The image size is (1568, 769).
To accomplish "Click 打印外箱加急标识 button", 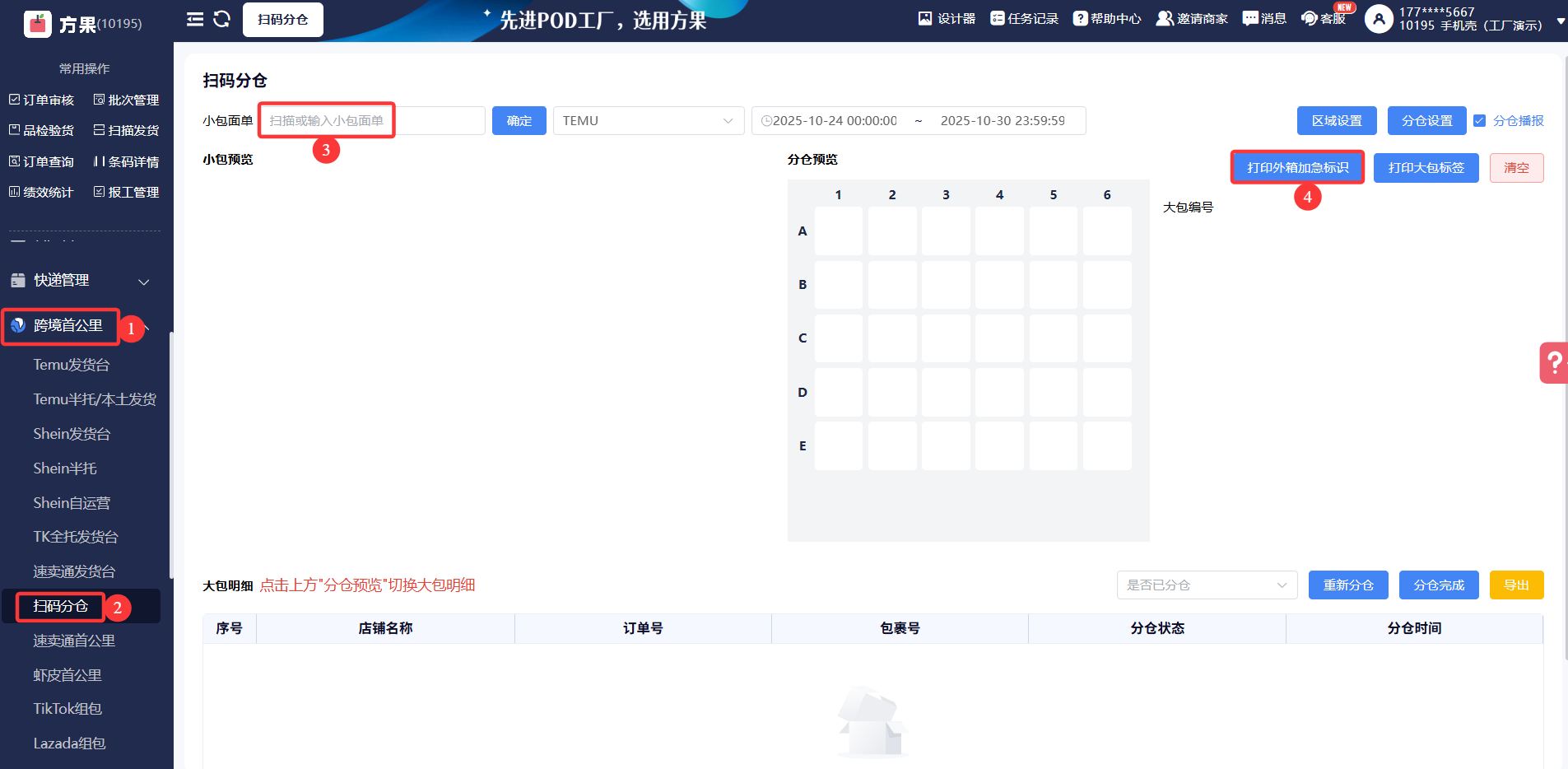I will pyautogui.click(x=1298, y=168).
